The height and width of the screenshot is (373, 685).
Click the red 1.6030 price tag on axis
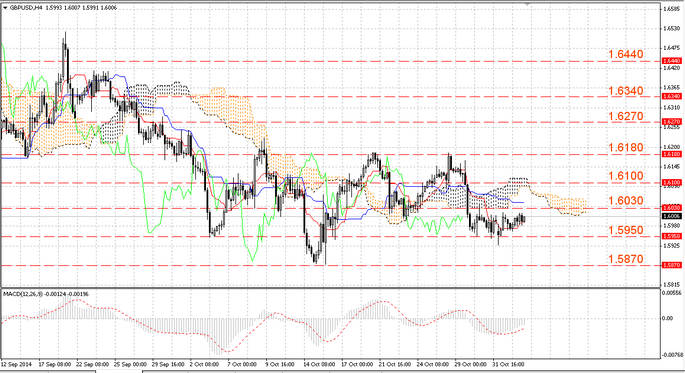point(672,208)
